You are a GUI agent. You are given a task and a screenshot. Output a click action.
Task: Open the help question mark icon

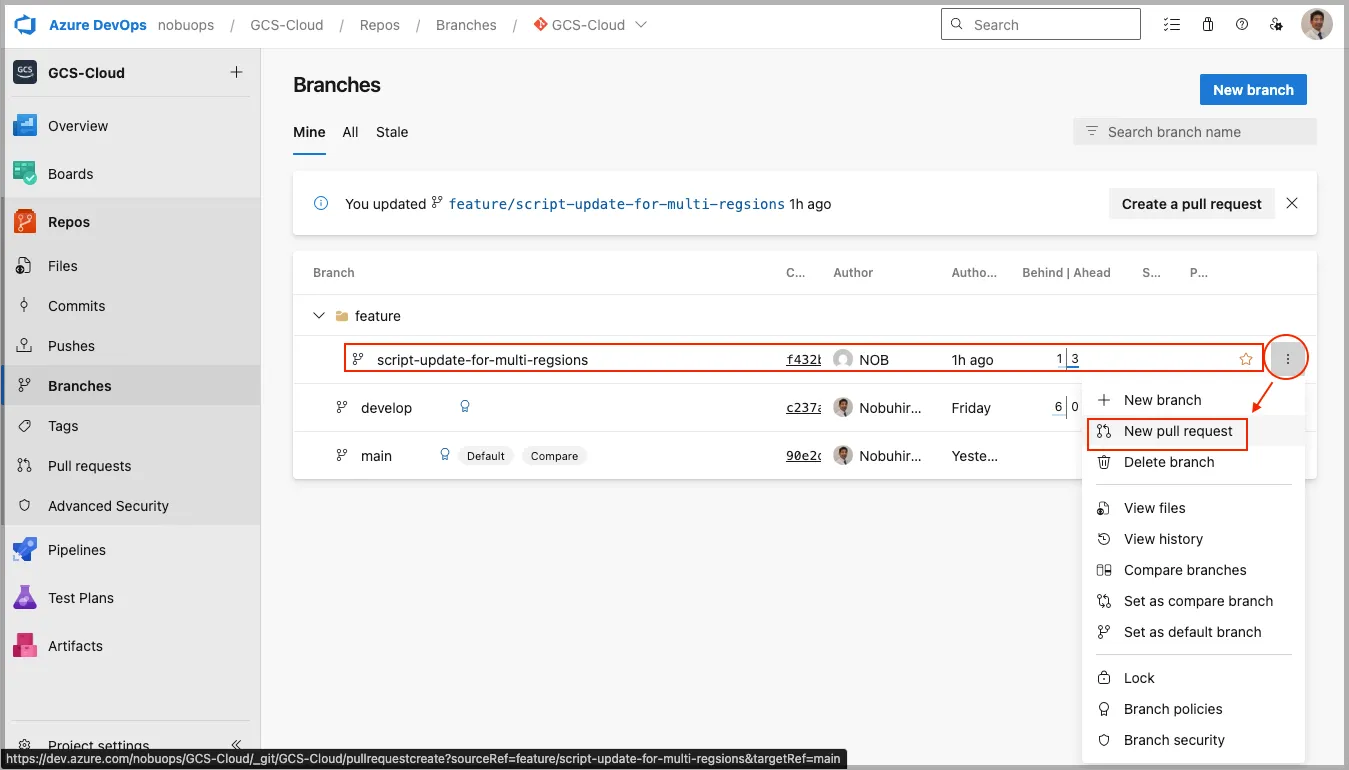coord(1242,25)
